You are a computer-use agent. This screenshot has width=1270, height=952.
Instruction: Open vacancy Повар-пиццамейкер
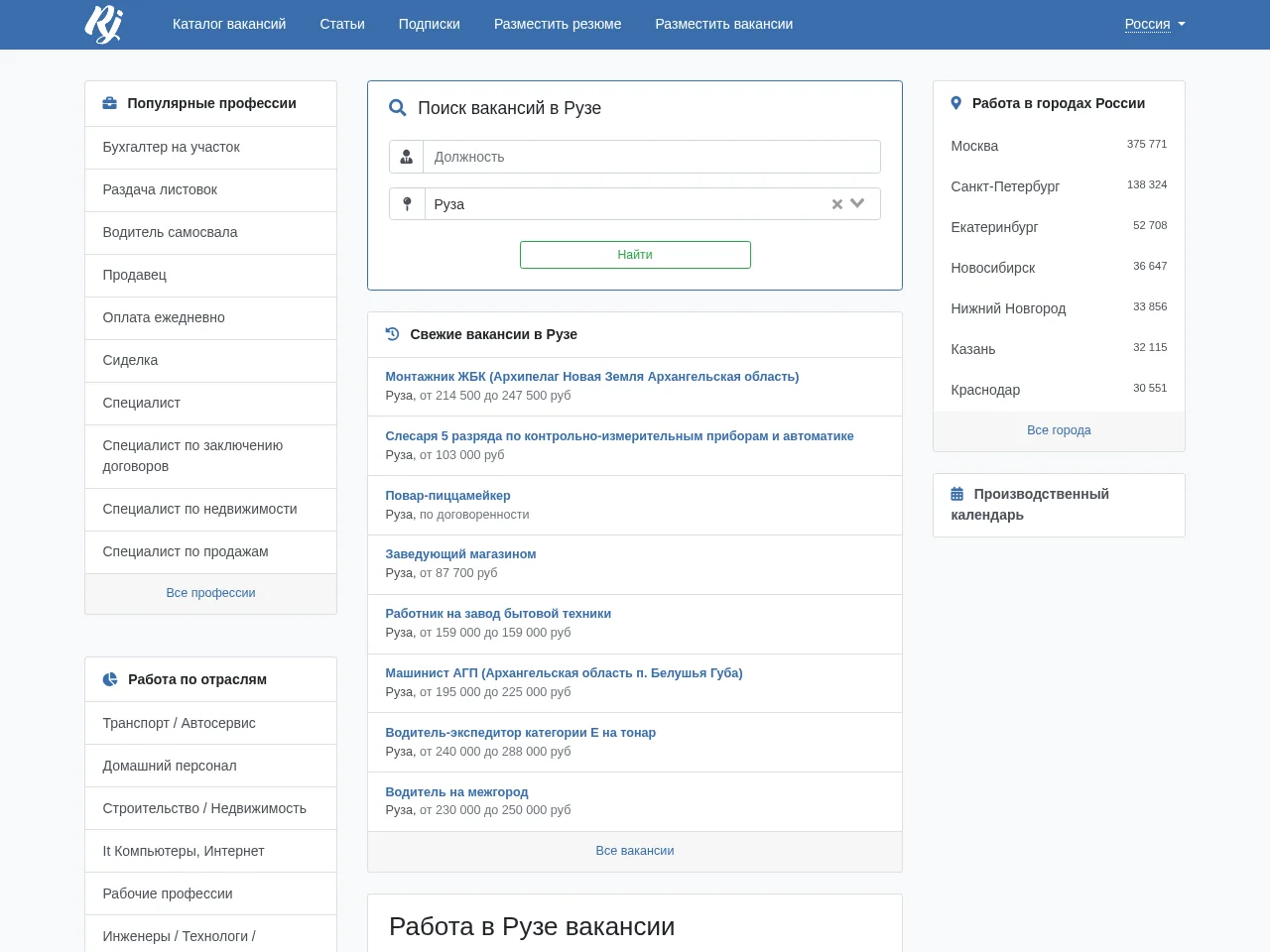point(447,496)
